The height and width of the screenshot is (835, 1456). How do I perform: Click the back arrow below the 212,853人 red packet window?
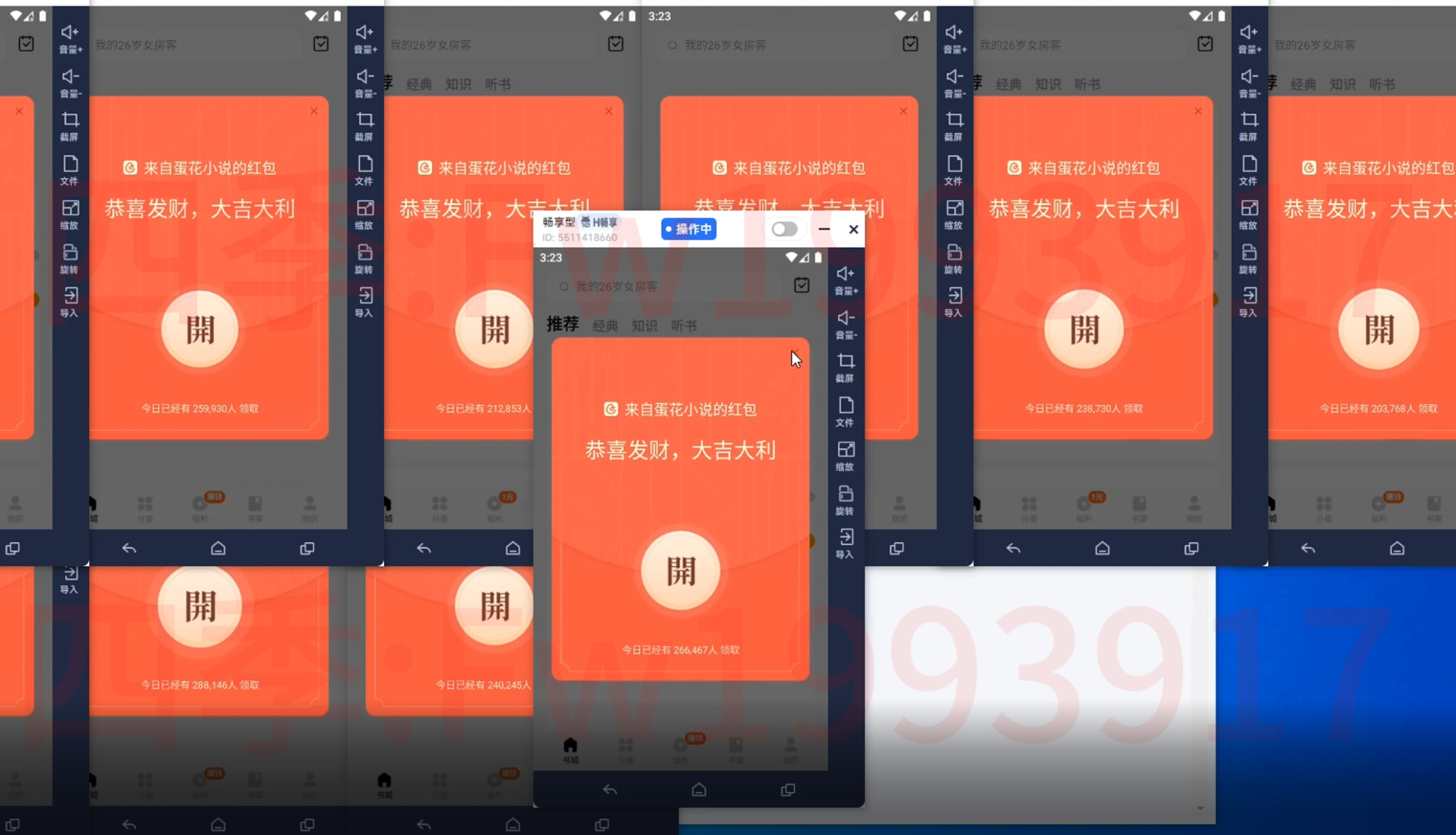coord(424,548)
